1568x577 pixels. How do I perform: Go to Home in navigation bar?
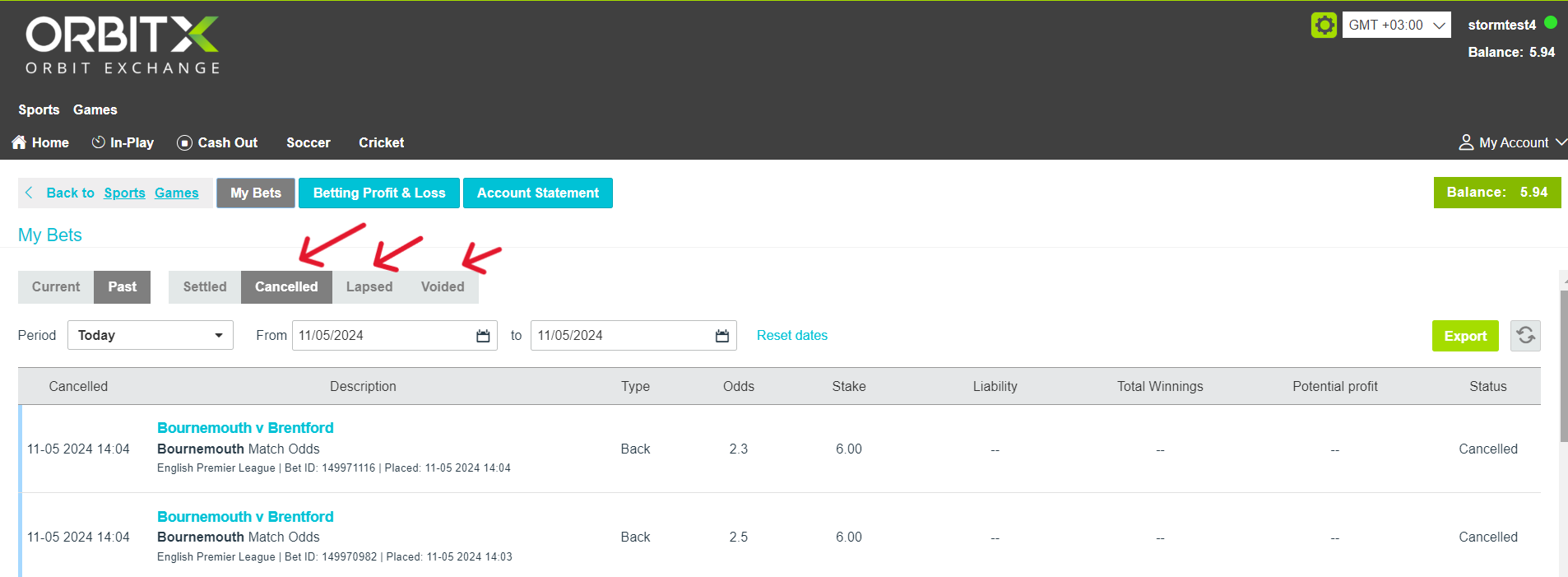coord(40,142)
